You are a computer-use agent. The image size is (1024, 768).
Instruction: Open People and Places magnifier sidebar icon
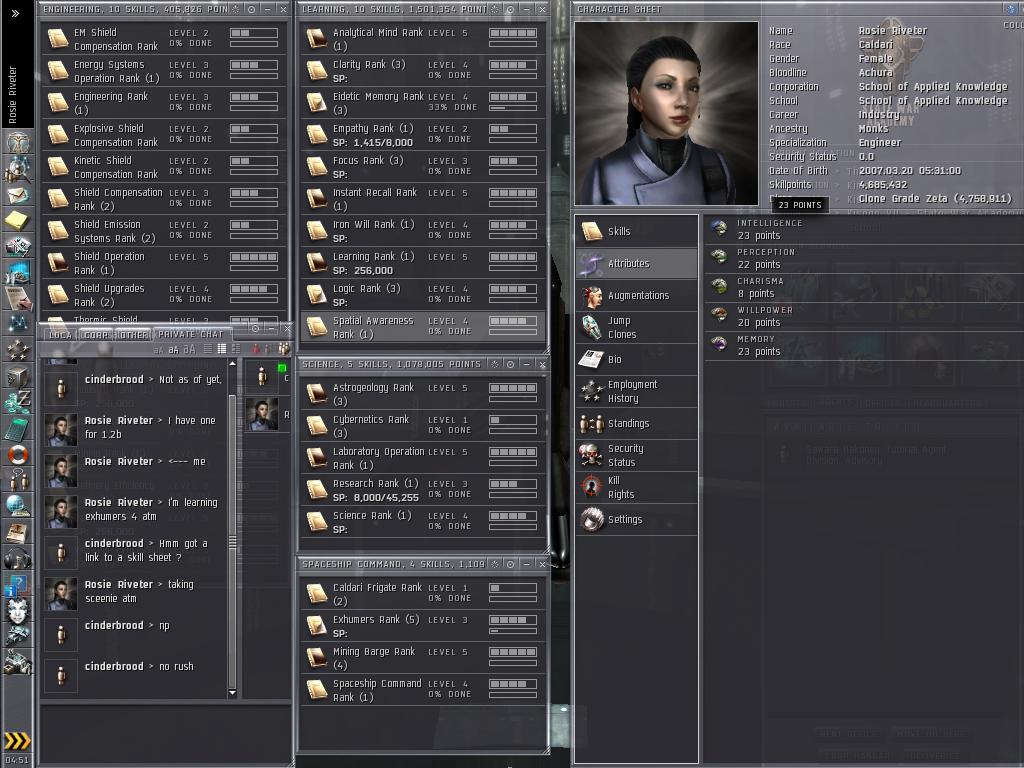[x=18, y=168]
